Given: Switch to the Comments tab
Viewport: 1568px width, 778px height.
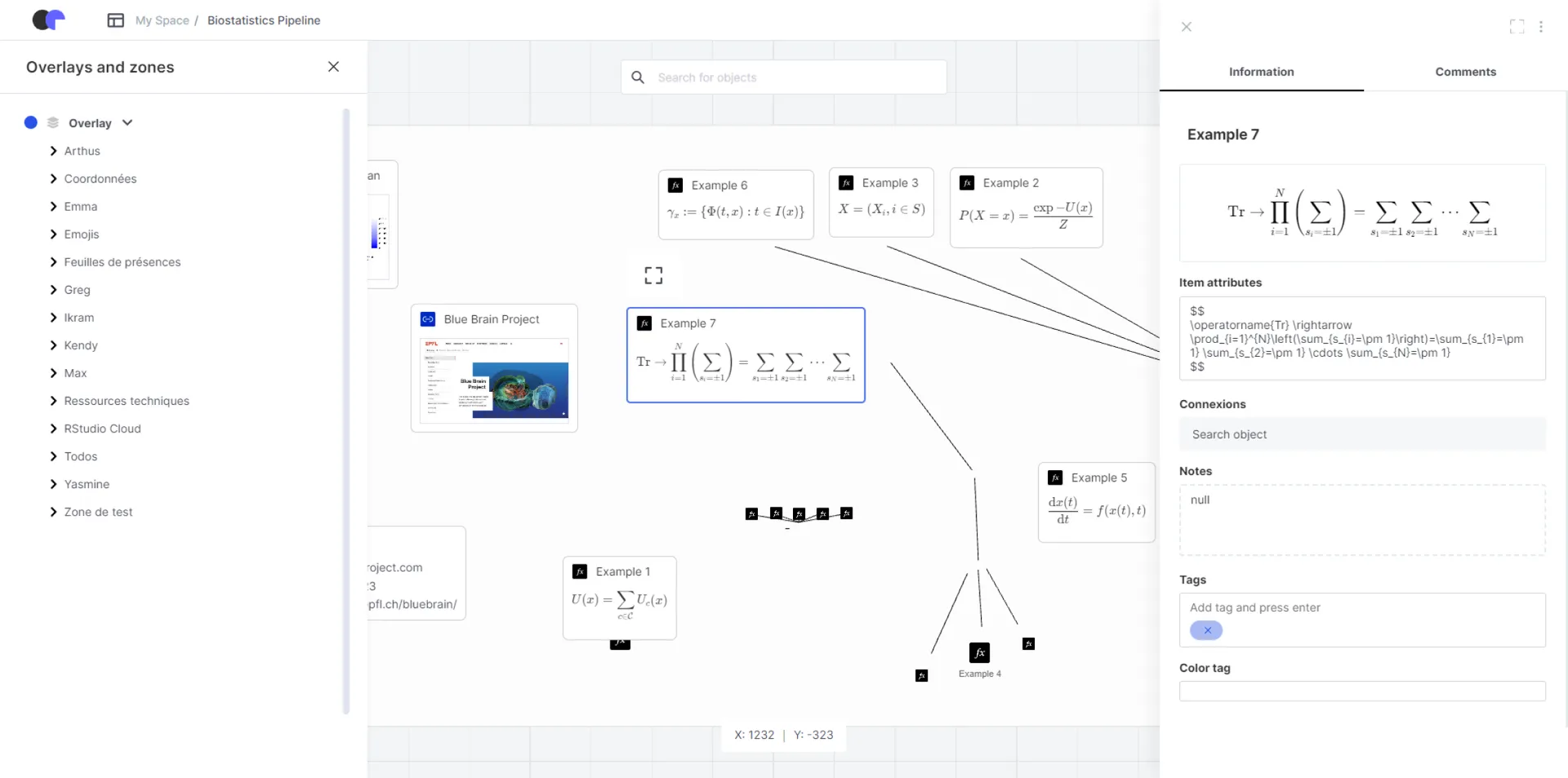Looking at the screenshot, I should pos(1465,72).
